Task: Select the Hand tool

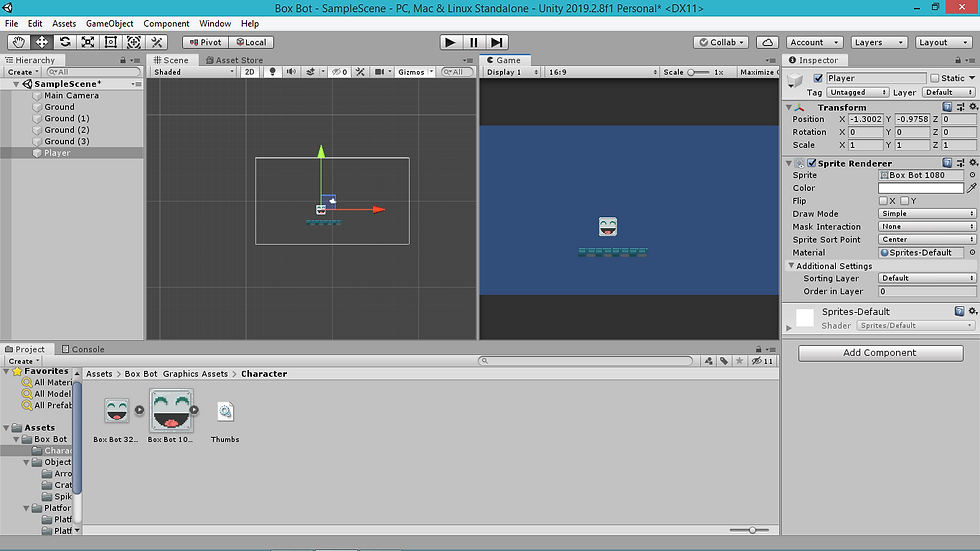Action: pos(18,42)
